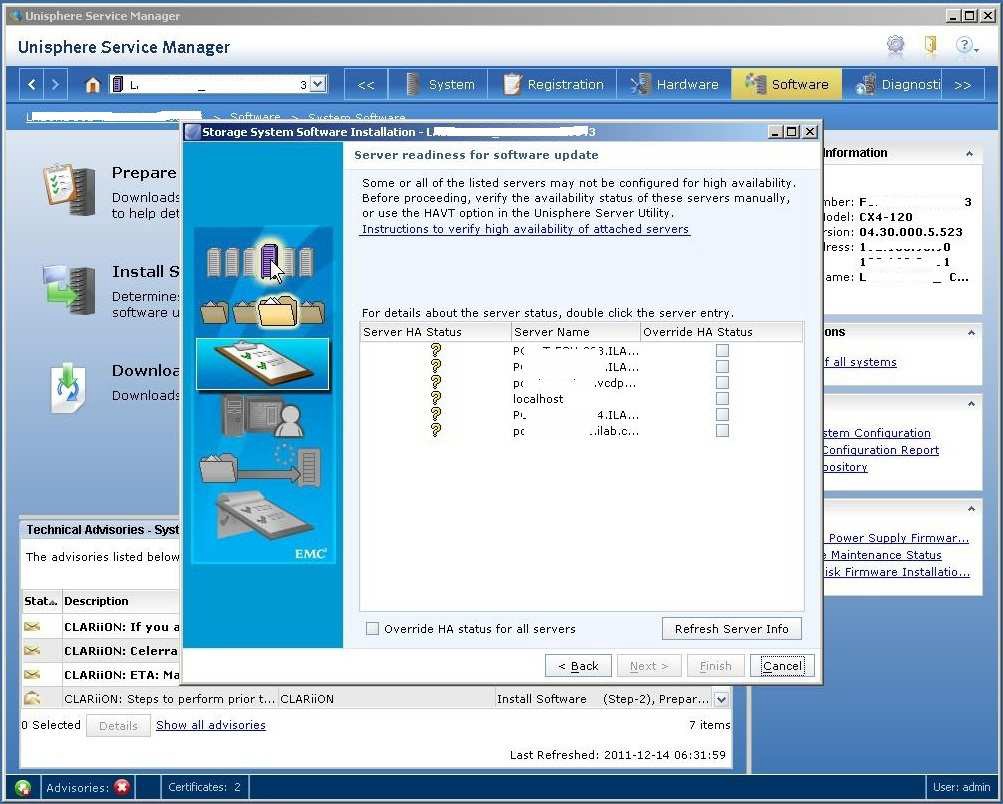Click green status icon in status bar
The width and height of the screenshot is (1003, 804).
coord(23,787)
